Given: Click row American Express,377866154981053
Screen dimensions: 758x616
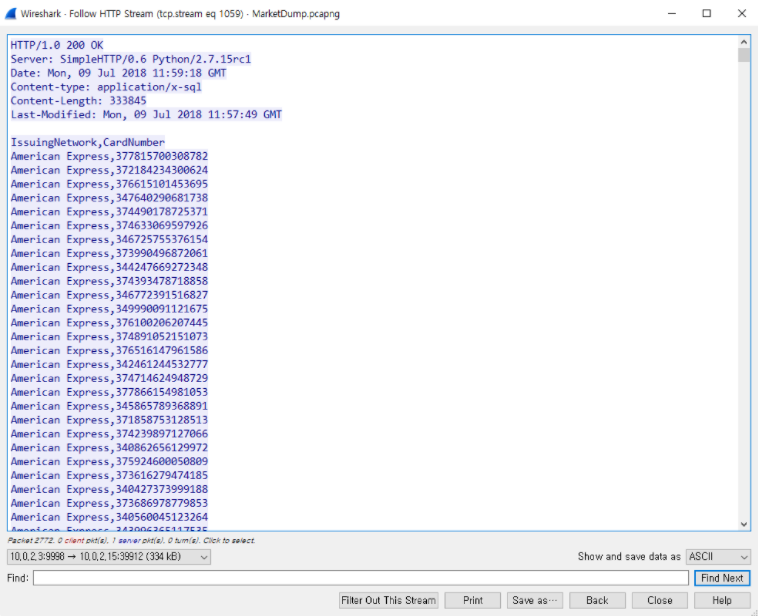Looking at the screenshot, I should pos(109,393).
